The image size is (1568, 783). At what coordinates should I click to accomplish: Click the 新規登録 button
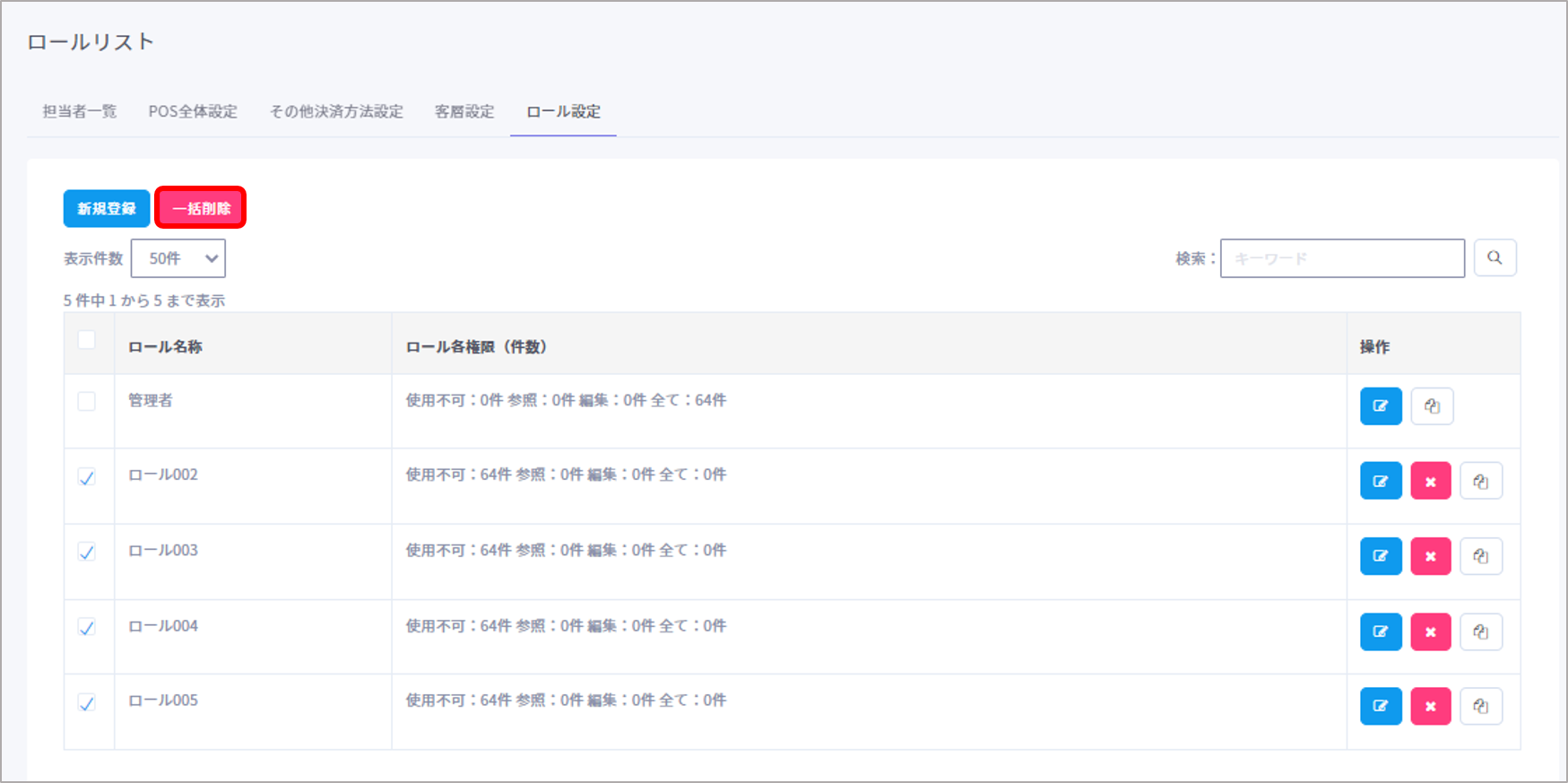(x=107, y=208)
